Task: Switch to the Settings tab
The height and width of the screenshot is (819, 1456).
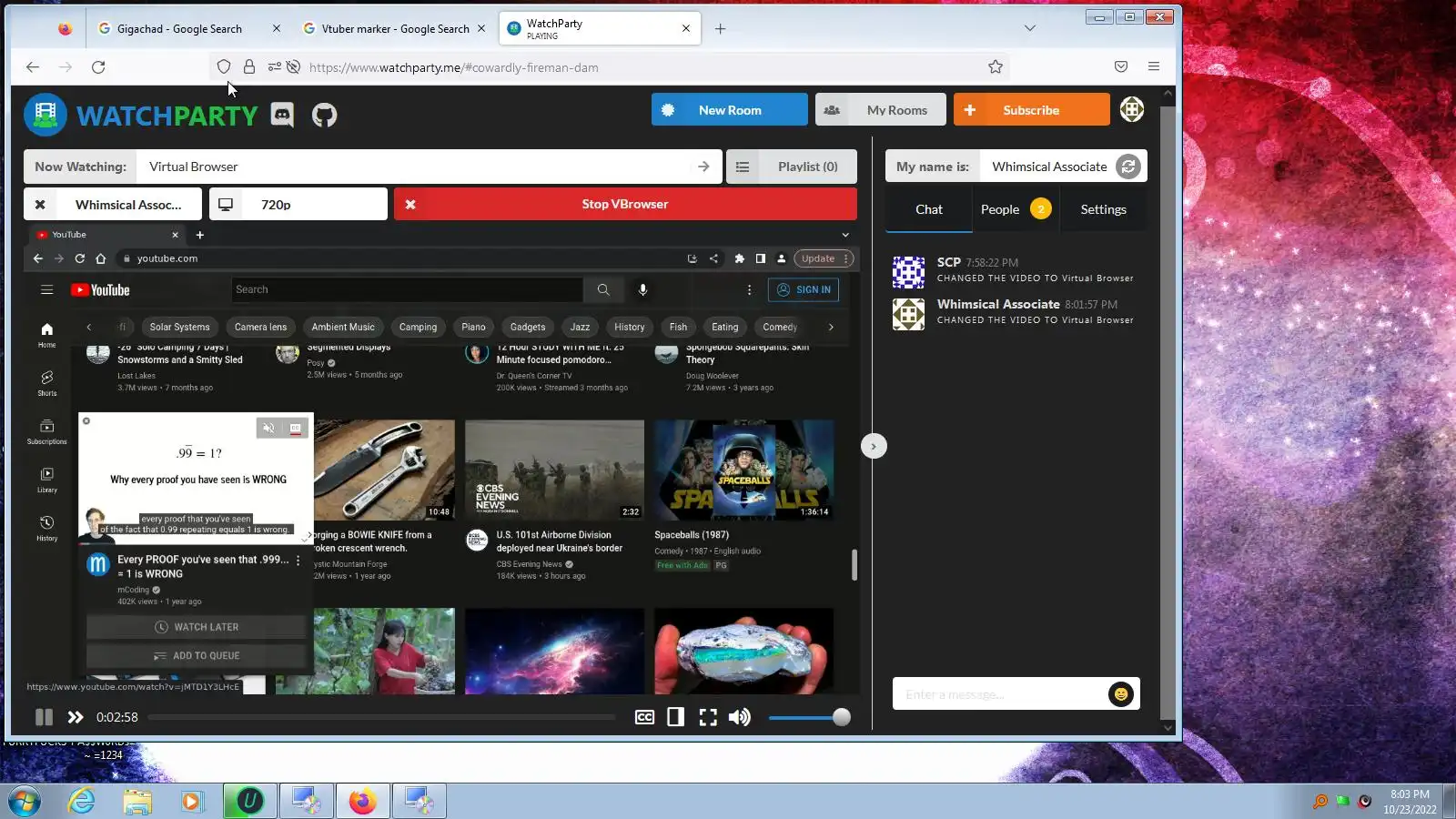Action: point(1103,209)
